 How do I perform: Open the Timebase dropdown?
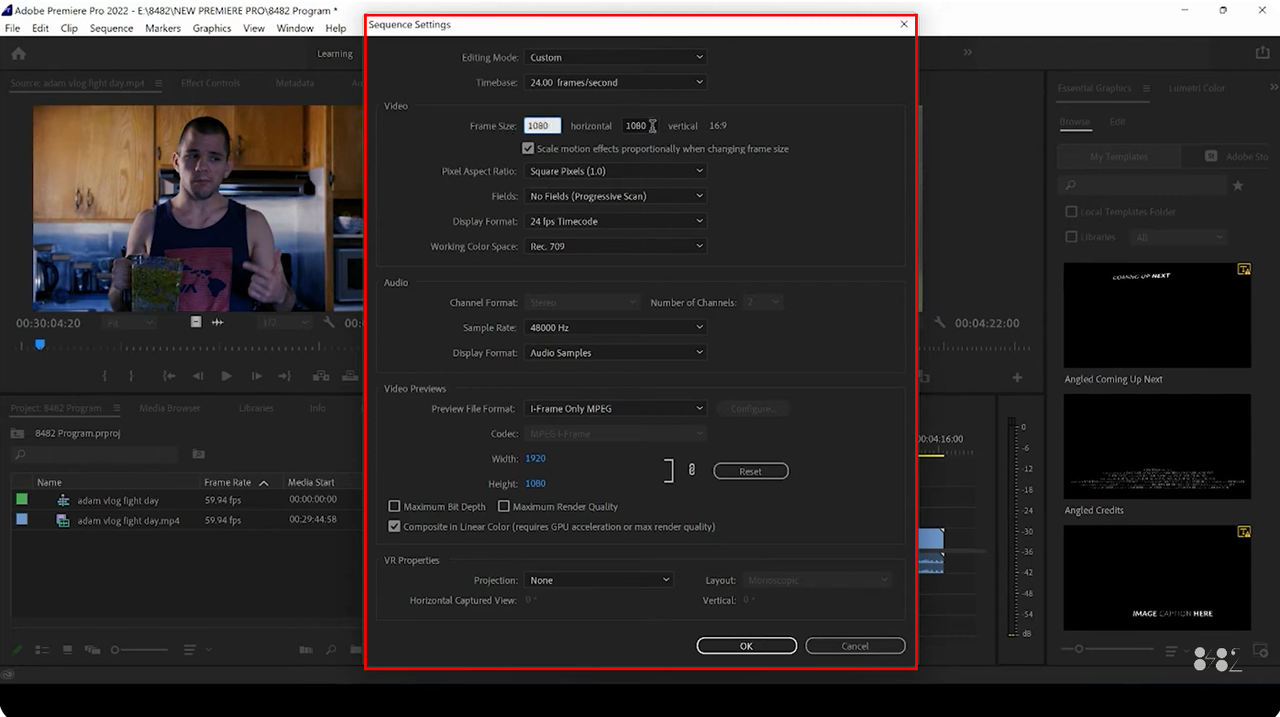pos(615,82)
